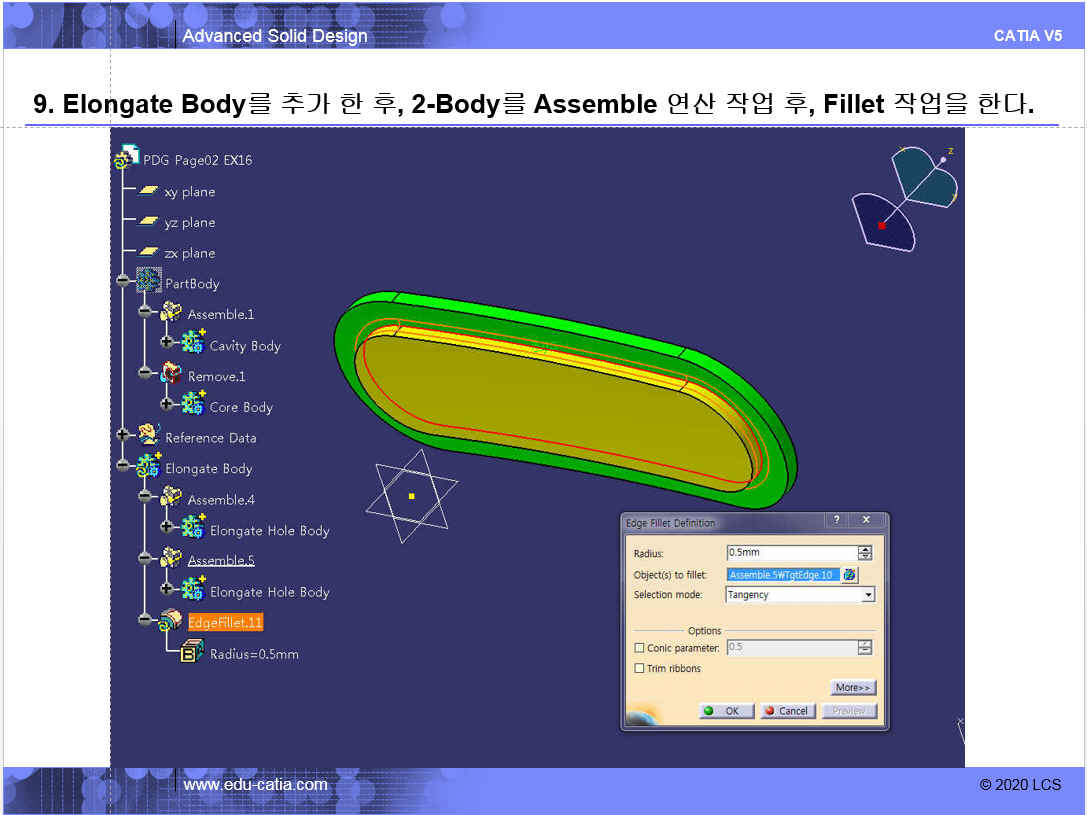Select the EdgeFillet.11 feature icon

coord(171,621)
